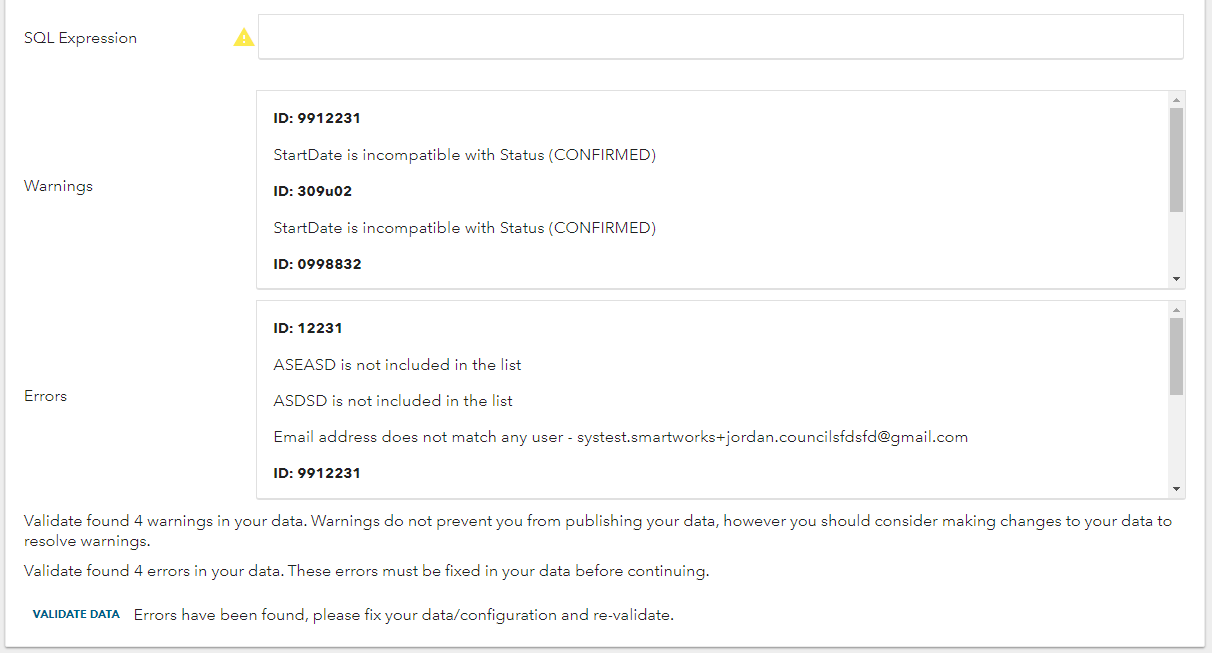Select "ID: 9912231" in the Warnings list

(317, 119)
